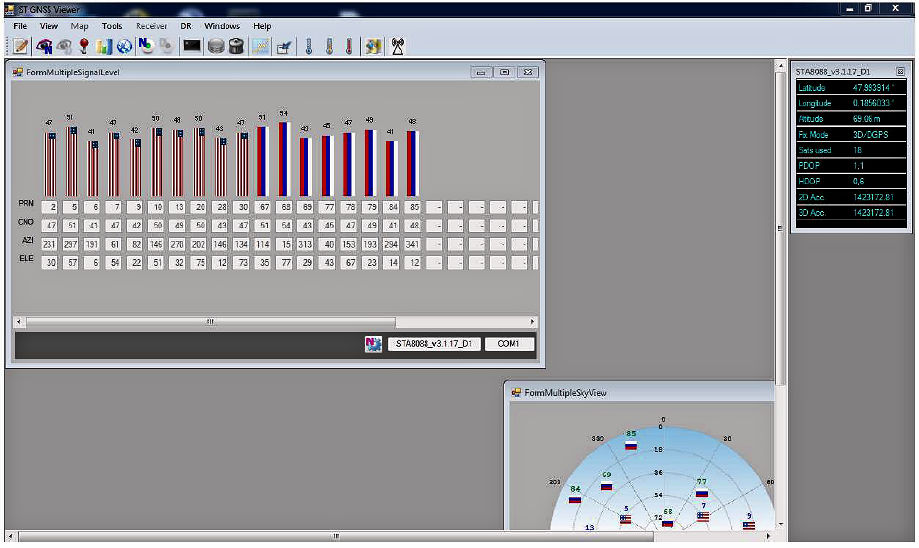Open the File menu
The height and width of the screenshot is (548, 919).
(x=20, y=26)
